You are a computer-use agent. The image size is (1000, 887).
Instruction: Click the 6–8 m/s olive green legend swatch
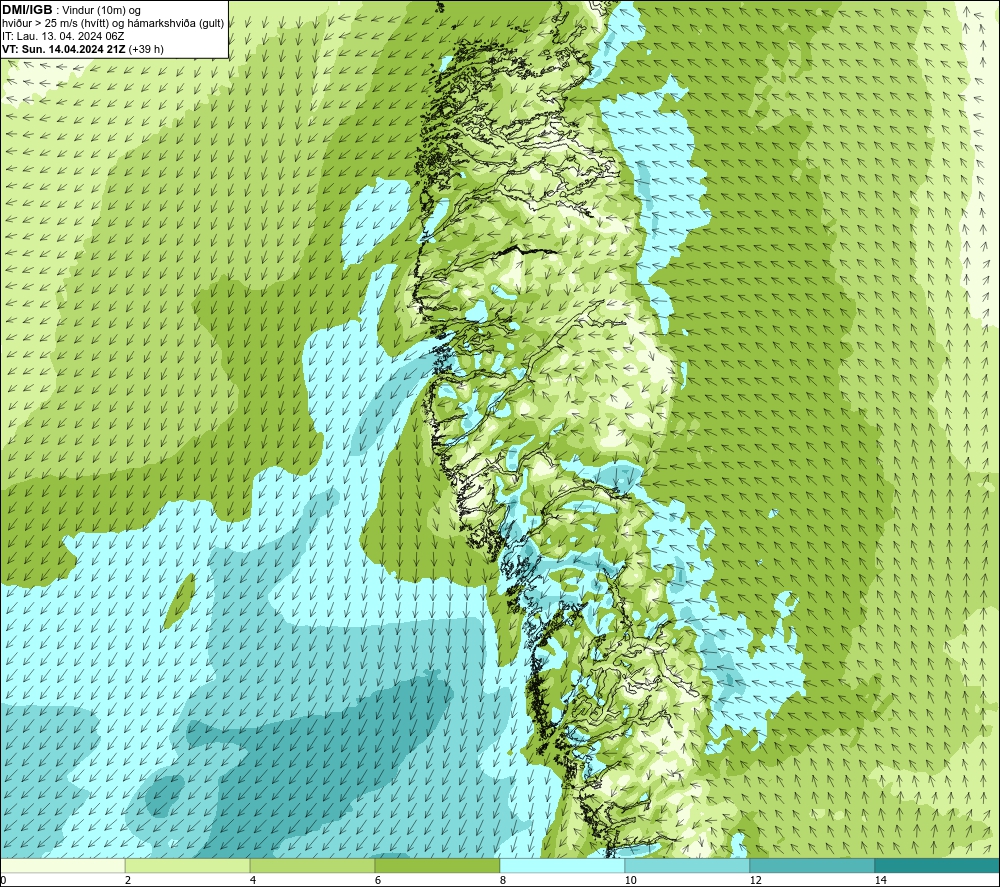[437, 865]
